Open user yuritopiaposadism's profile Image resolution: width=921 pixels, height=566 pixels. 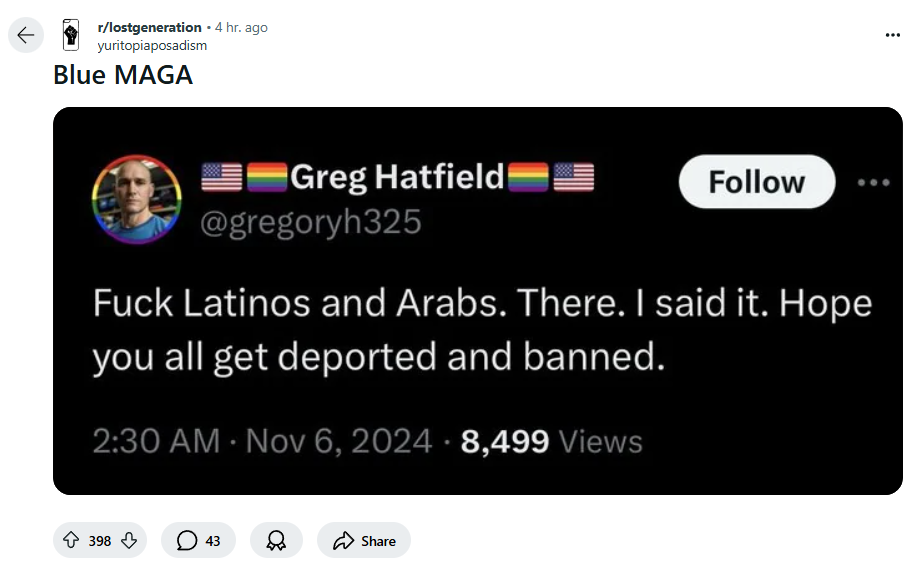click(152, 45)
